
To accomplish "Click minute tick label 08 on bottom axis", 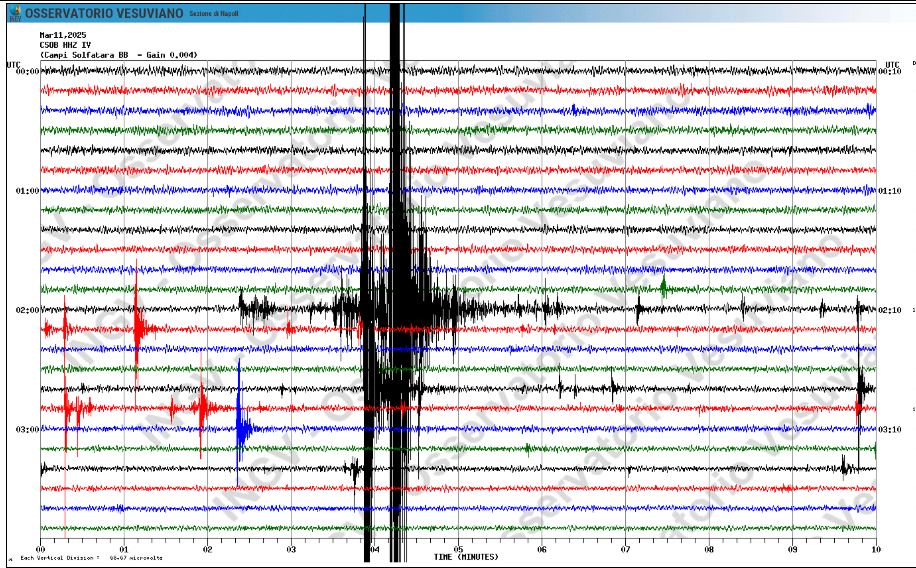I will [x=709, y=549].
